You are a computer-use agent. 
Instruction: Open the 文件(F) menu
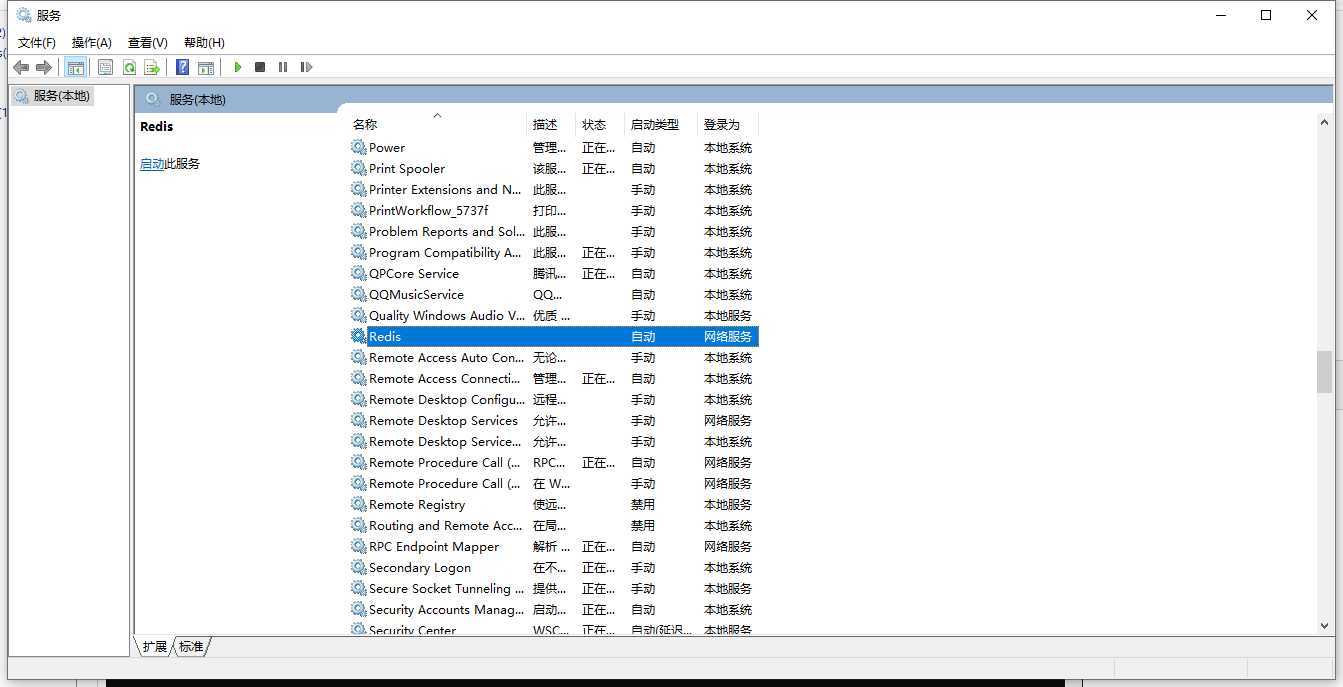(x=37, y=42)
